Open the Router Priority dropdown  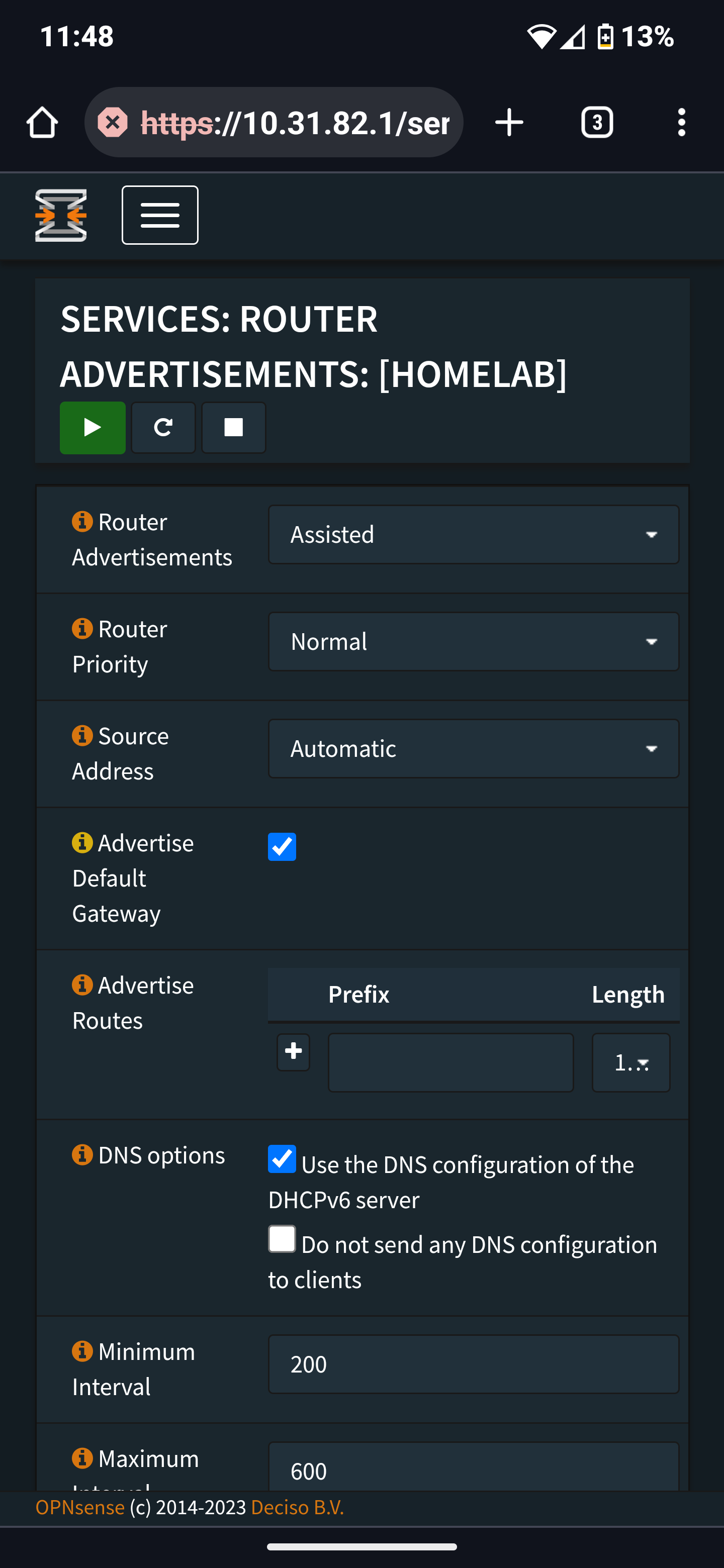click(x=473, y=642)
